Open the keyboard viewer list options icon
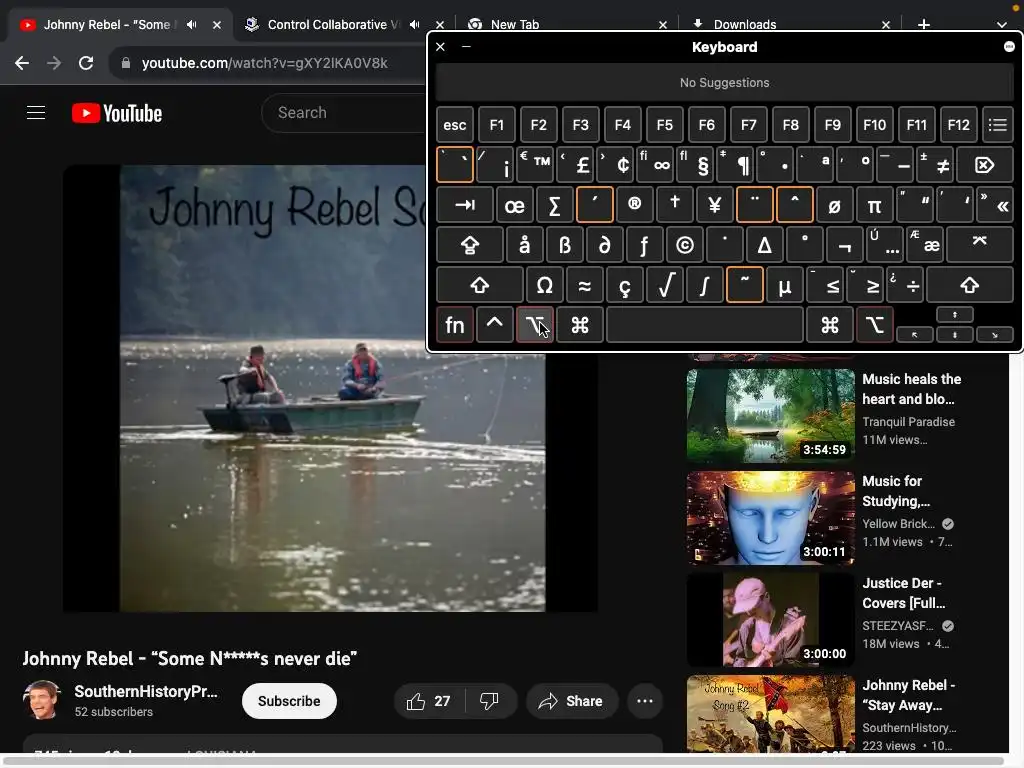 click(x=997, y=125)
